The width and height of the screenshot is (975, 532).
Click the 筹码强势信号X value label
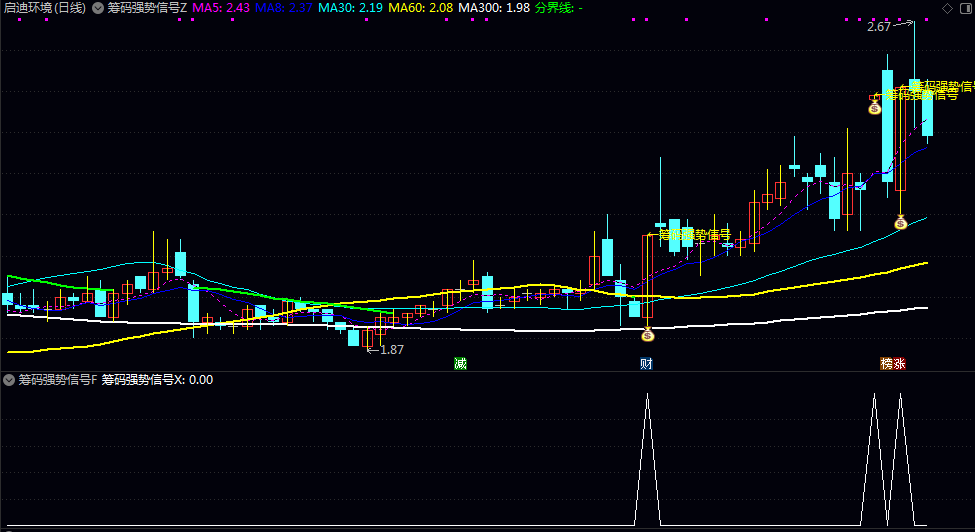pyautogui.click(x=157, y=380)
